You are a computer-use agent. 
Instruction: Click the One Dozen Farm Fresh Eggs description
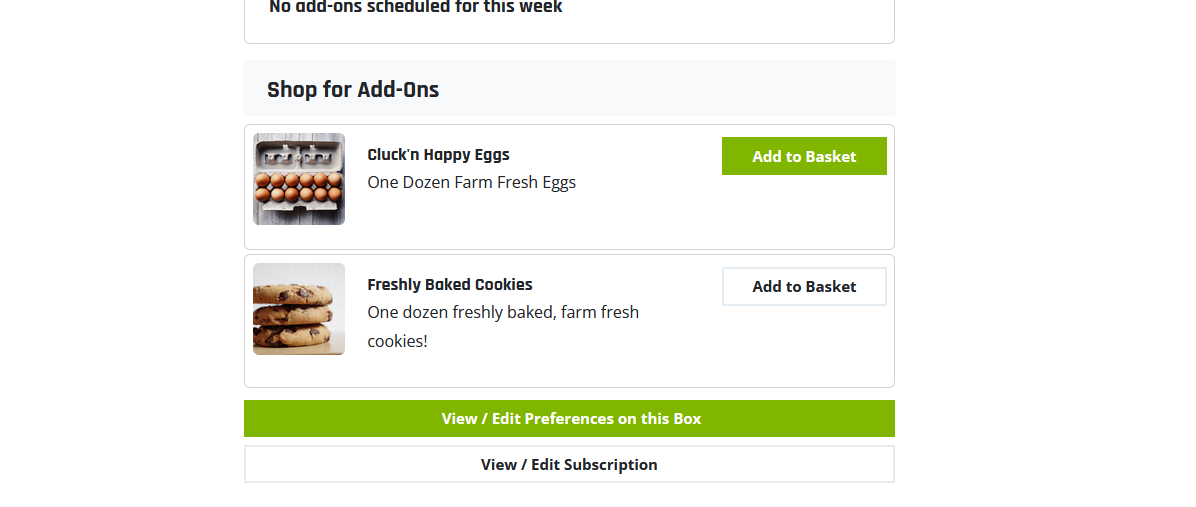point(471,183)
